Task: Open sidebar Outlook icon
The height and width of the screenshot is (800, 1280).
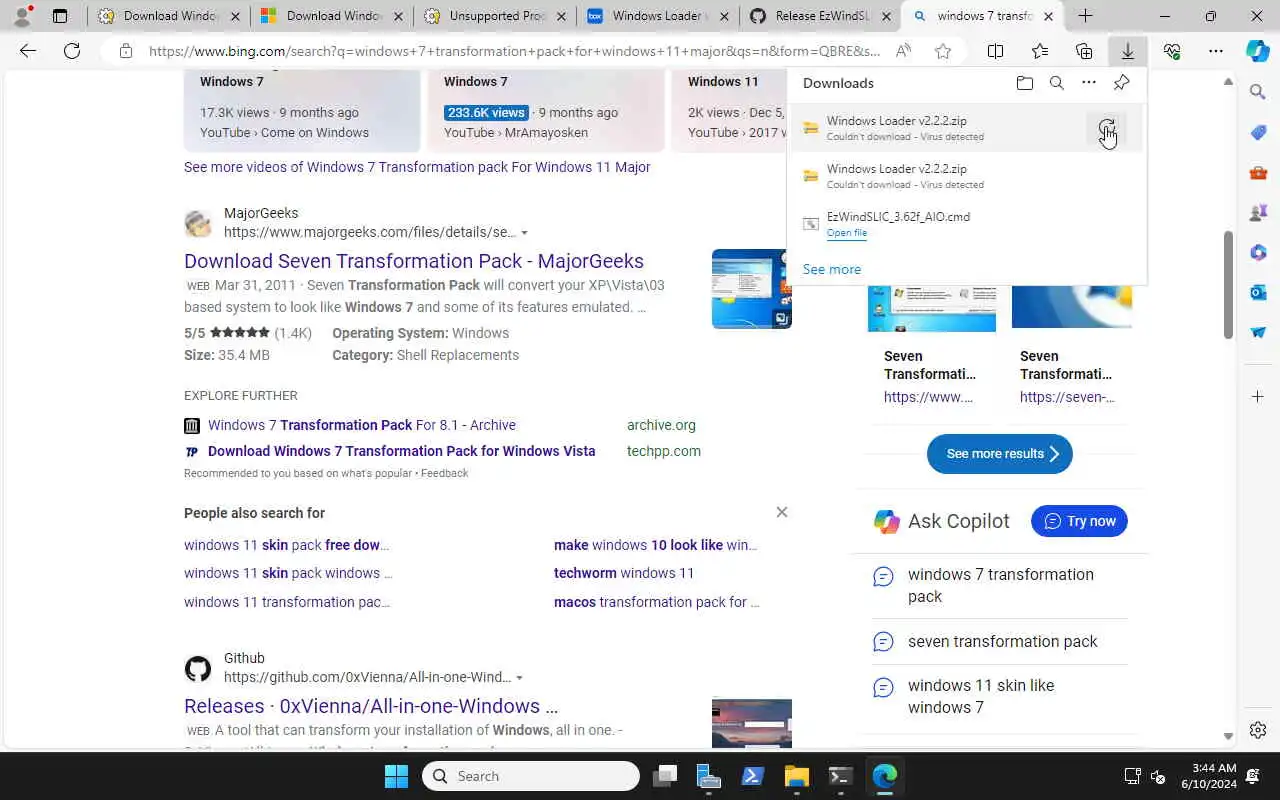Action: coord(1258,292)
